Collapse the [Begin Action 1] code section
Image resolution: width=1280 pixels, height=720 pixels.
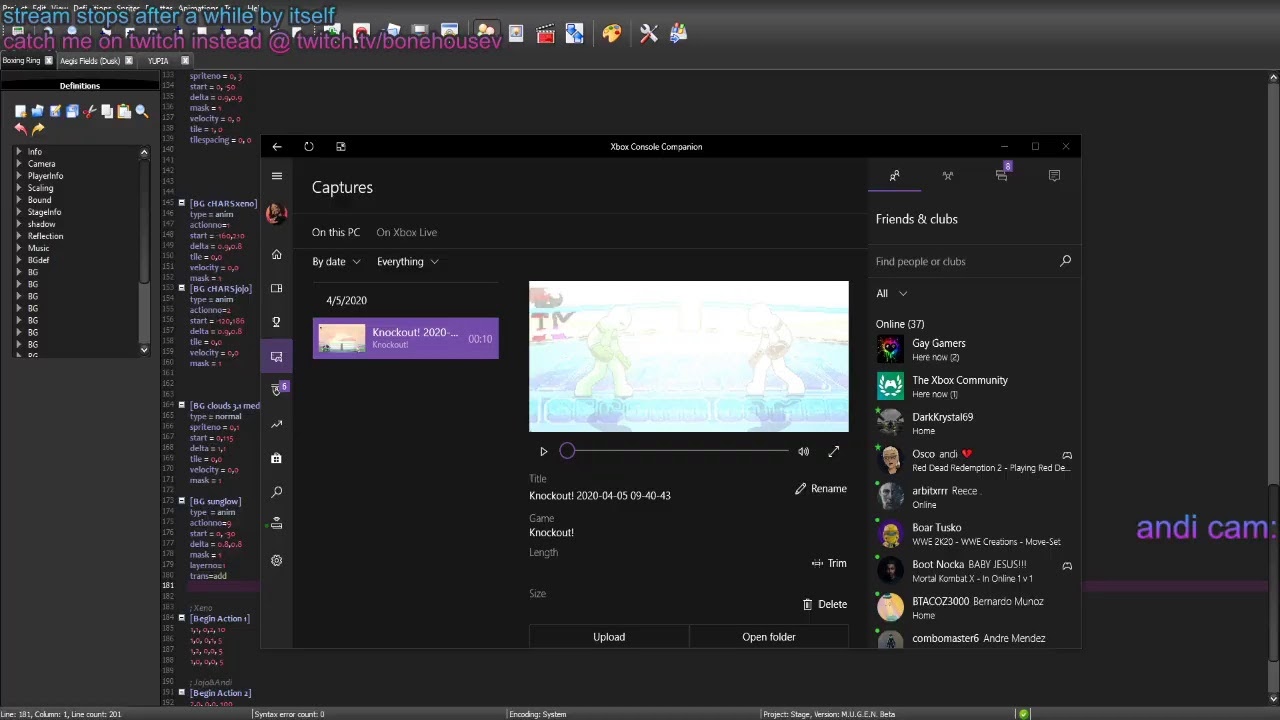(181, 618)
